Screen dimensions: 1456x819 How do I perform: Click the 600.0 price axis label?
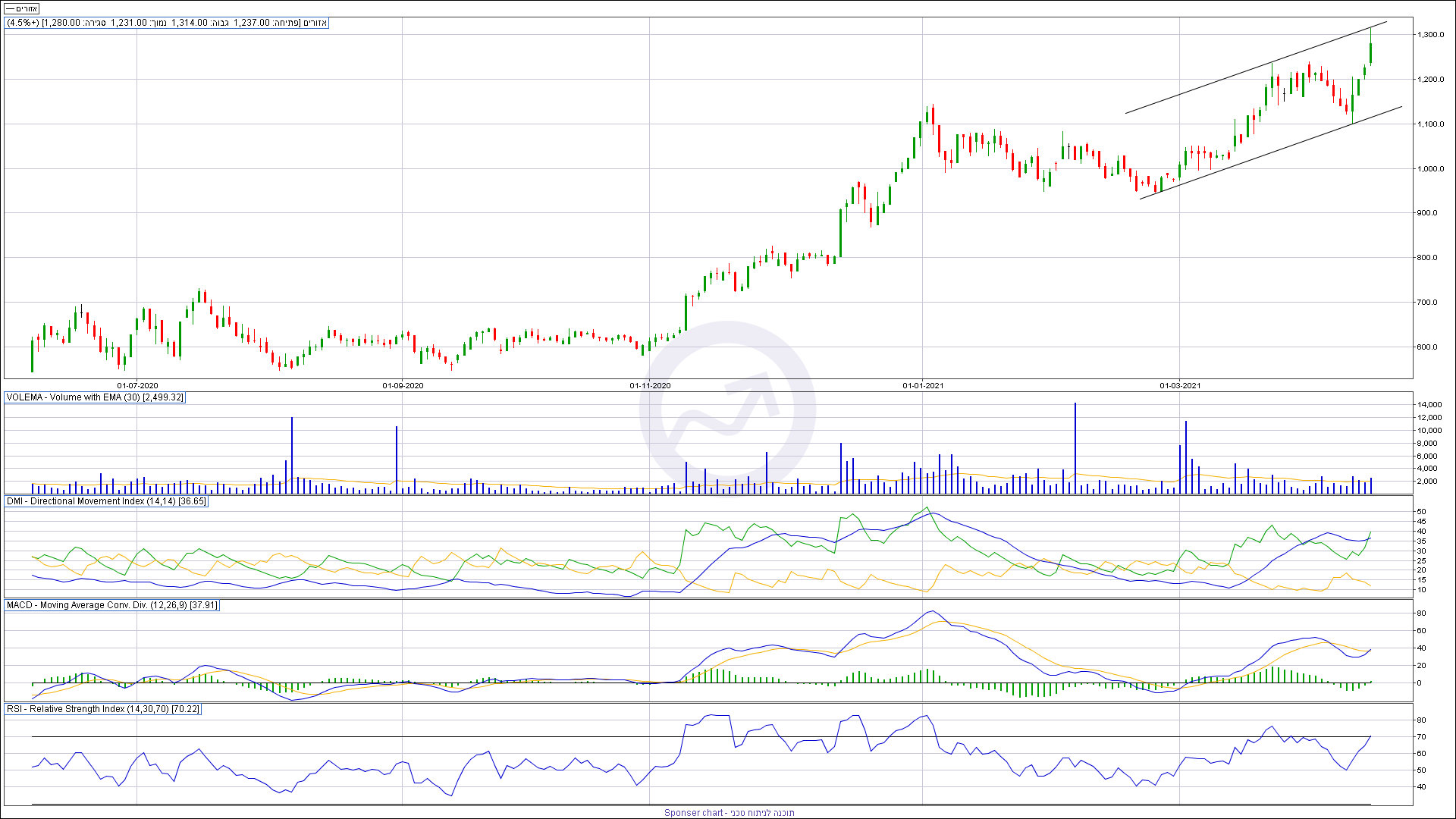point(1428,347)
